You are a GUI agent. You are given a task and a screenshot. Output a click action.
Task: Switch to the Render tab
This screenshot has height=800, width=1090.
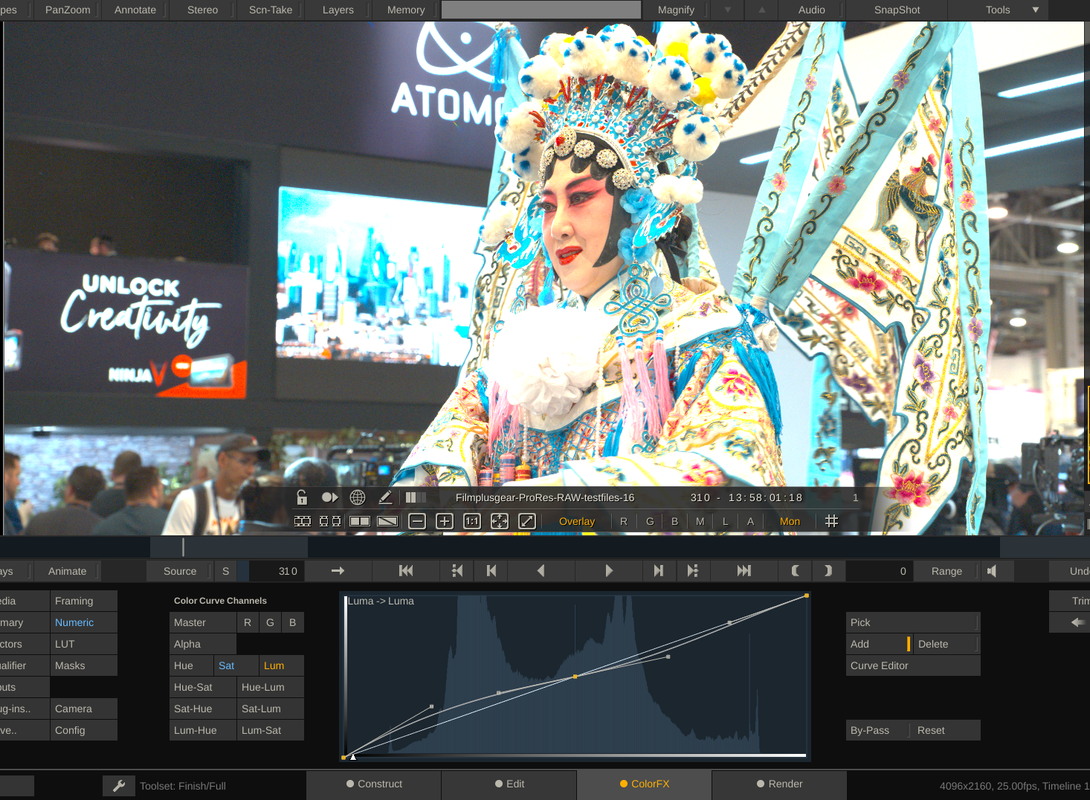click(779, 784)
